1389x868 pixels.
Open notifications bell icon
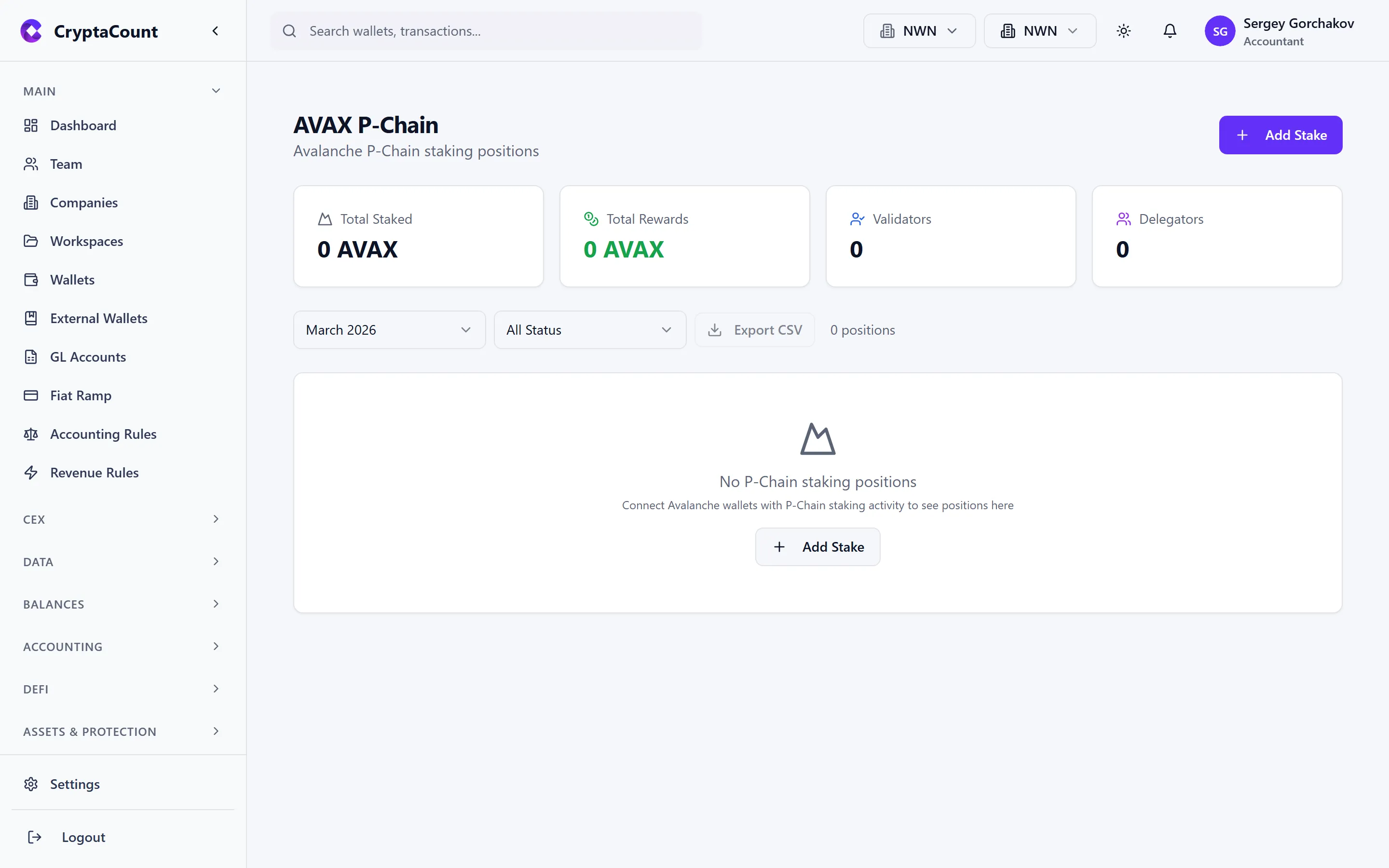pyautogui.click(x=1169, y=31)
